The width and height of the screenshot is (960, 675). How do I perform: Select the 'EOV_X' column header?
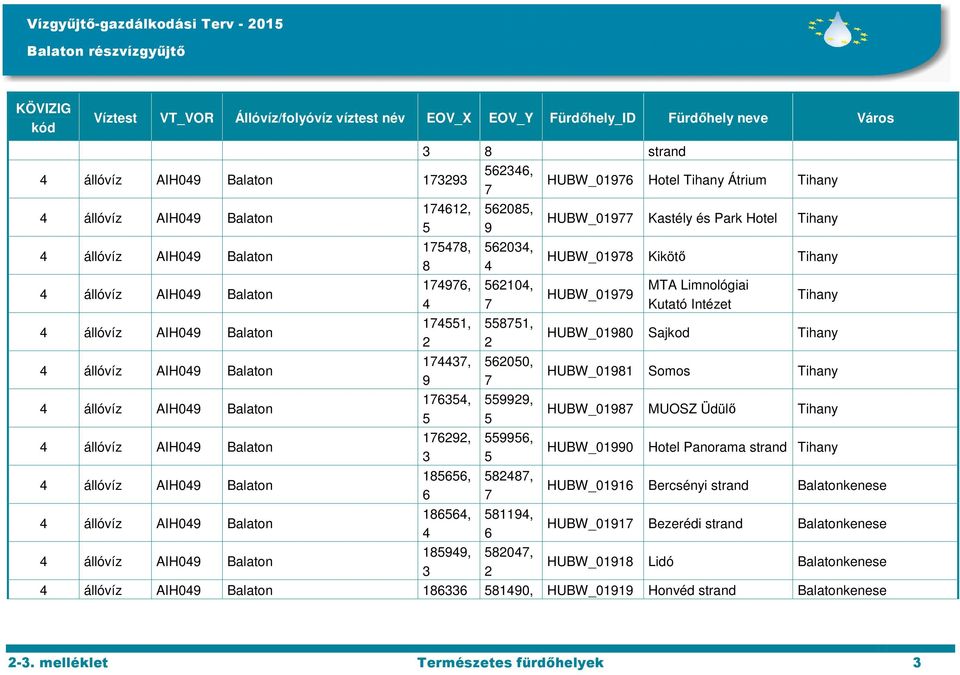(449, 118)
